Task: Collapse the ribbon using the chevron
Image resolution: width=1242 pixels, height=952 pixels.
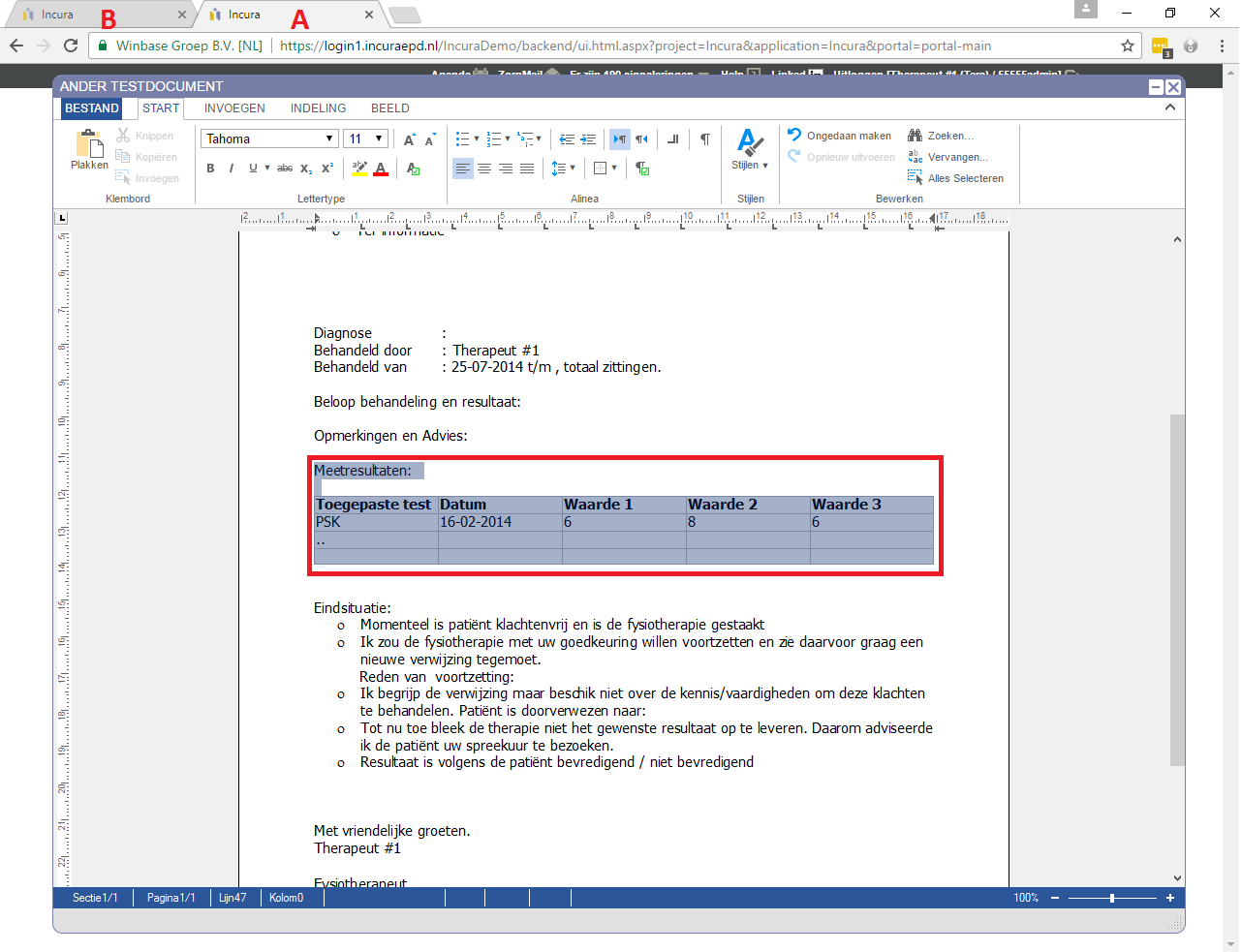Action: coord(1170,107)
